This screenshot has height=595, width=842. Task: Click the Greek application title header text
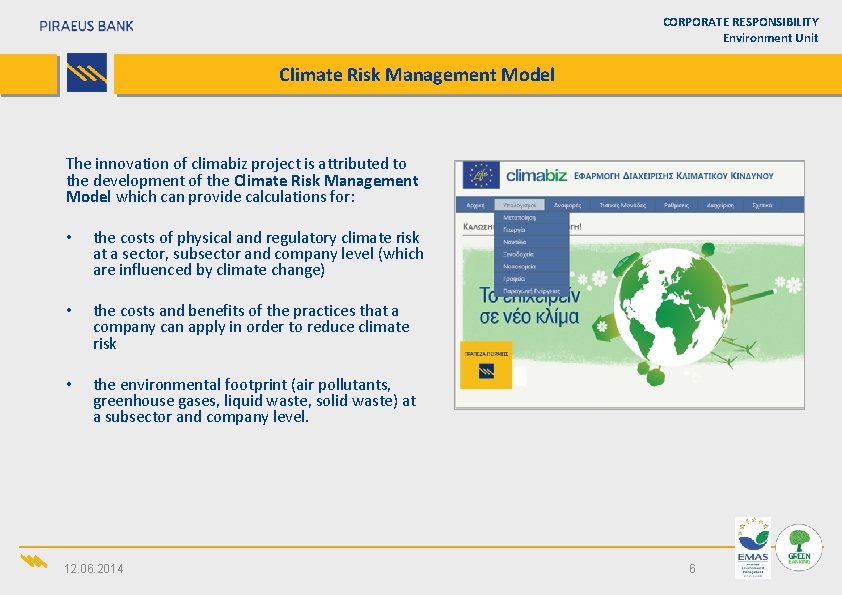pos(673,176)
